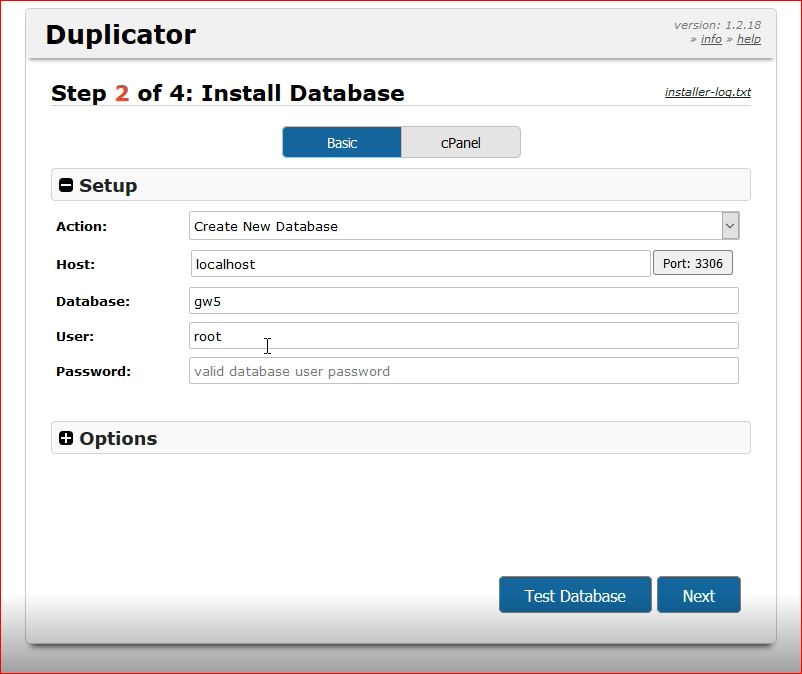Click the 'Step 2 of 4: Install Database' heading
This screenshot has height=674, width=802.
[228, 93]
